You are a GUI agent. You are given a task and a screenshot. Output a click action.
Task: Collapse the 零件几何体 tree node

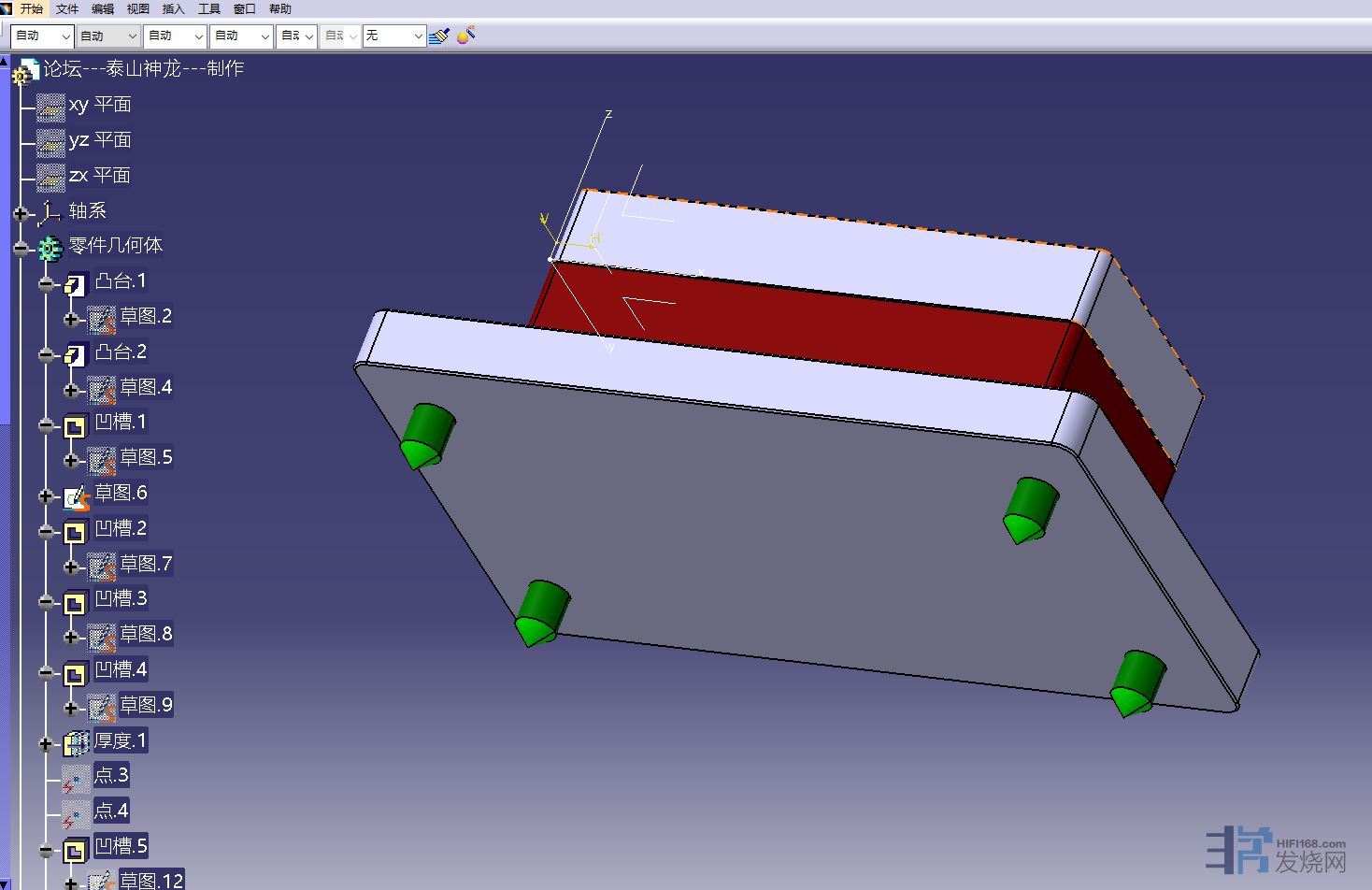point(21,249)
